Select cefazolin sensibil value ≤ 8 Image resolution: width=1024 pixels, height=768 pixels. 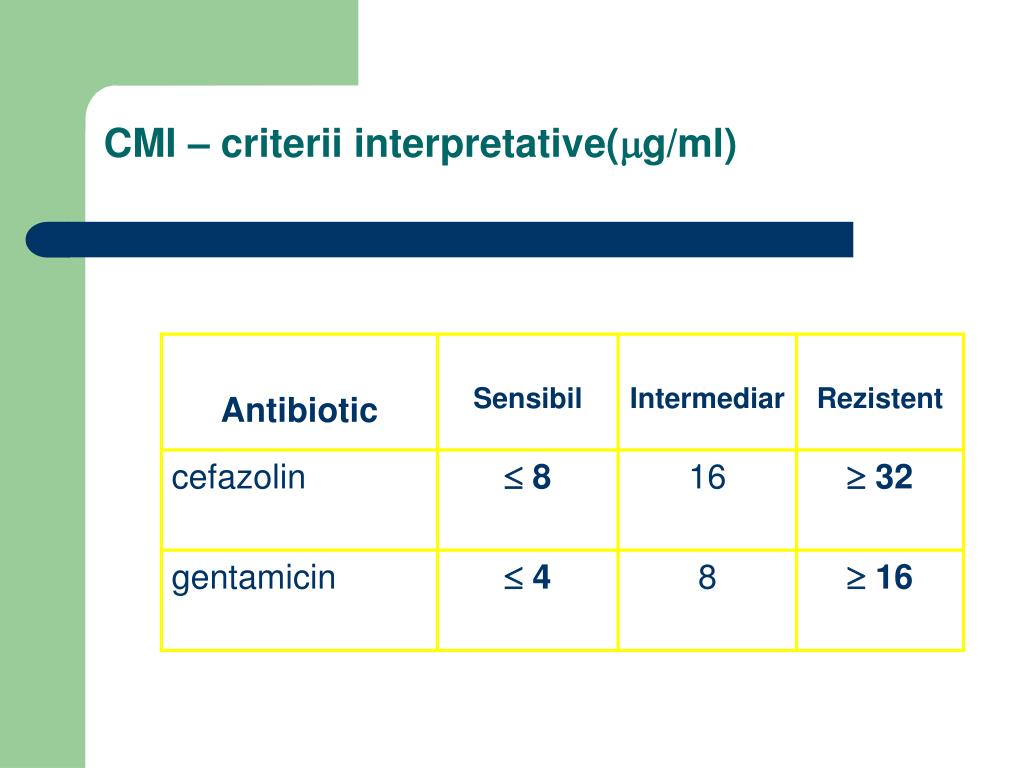point(527,477)
